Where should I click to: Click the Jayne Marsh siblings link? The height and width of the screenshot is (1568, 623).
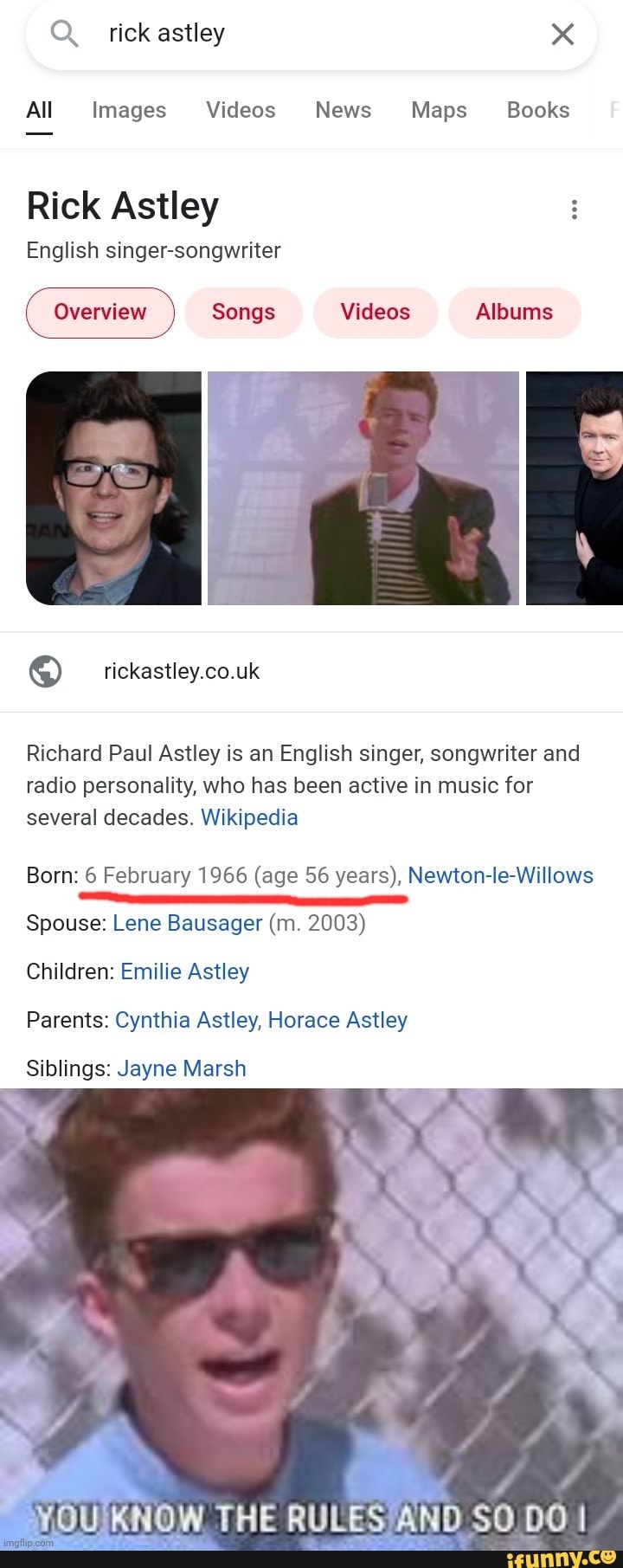181,1068
